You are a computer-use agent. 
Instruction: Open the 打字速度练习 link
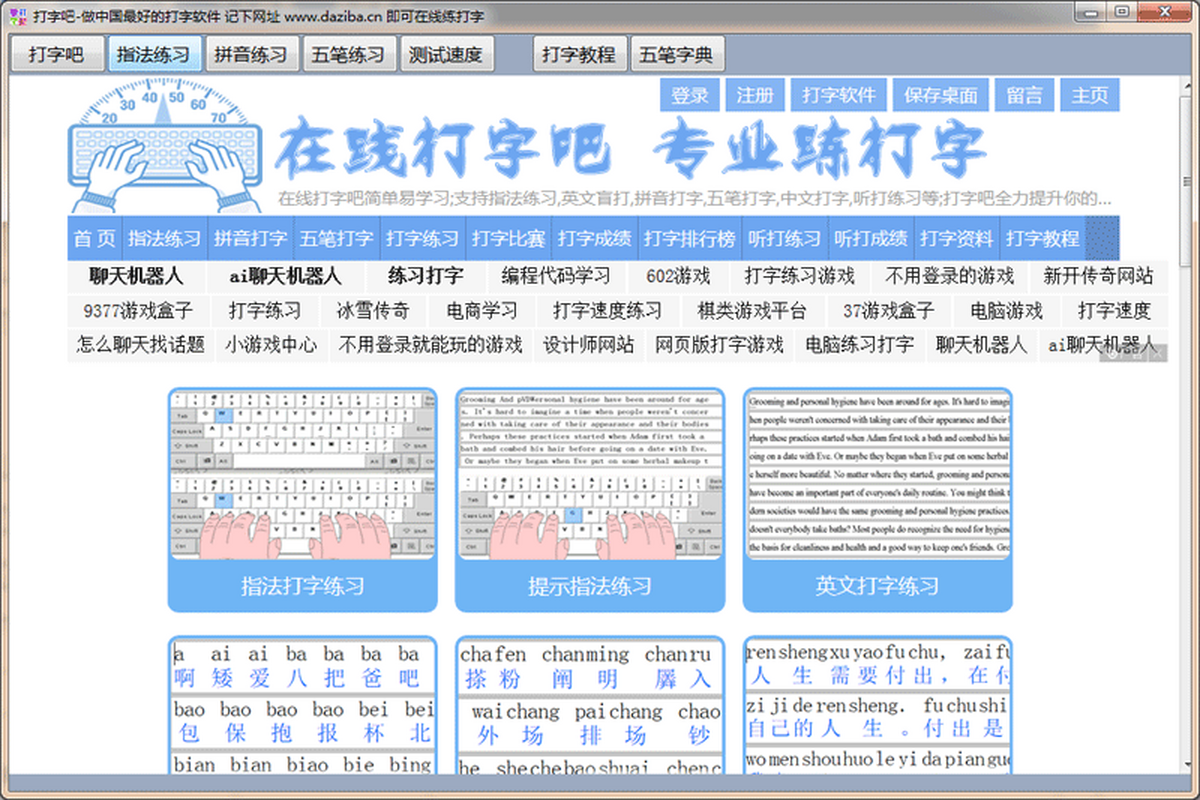click(607, 311)
